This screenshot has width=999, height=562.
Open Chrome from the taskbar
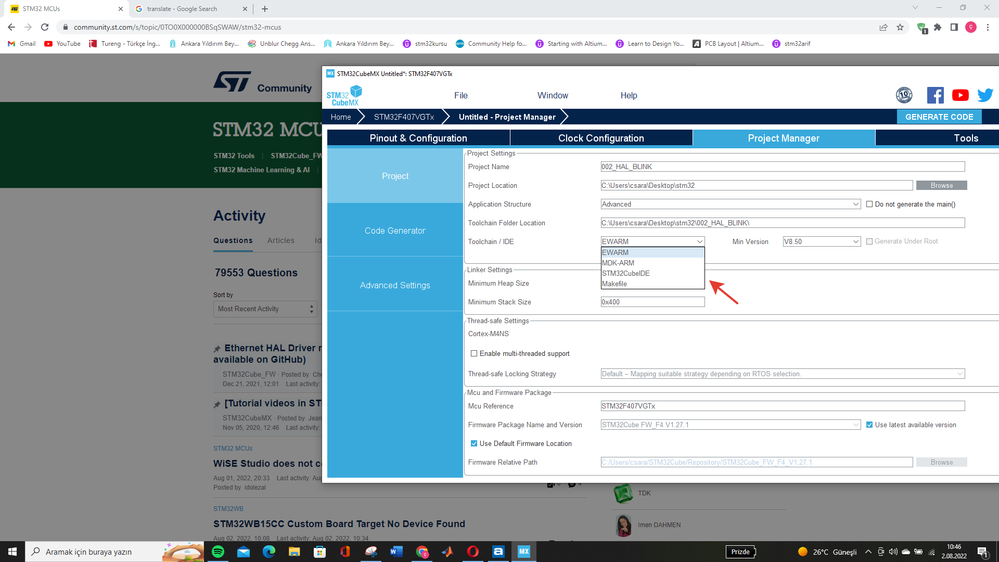[x=422, y=552]
